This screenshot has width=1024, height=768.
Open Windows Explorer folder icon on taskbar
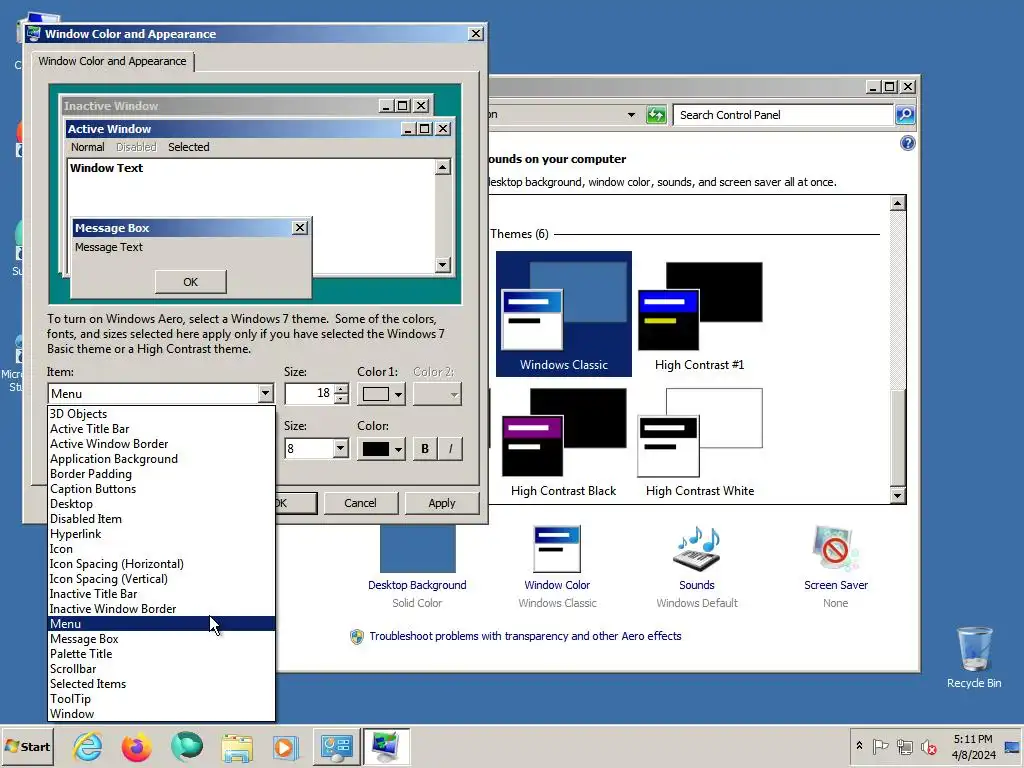(x=236, y=748)
